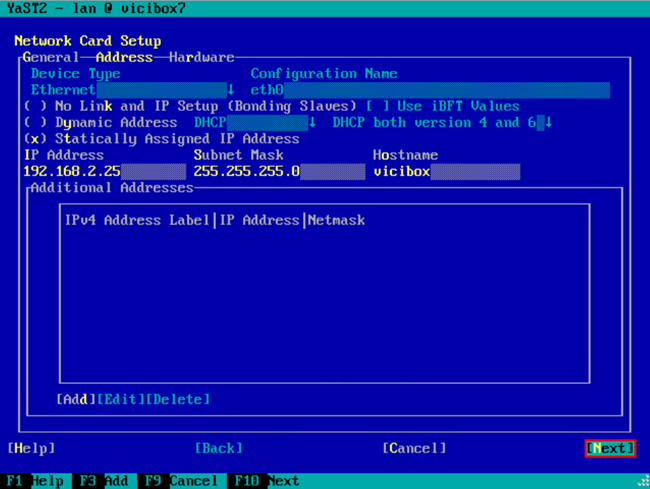
Task: Select the Address tab
Action: pos(124,57)
